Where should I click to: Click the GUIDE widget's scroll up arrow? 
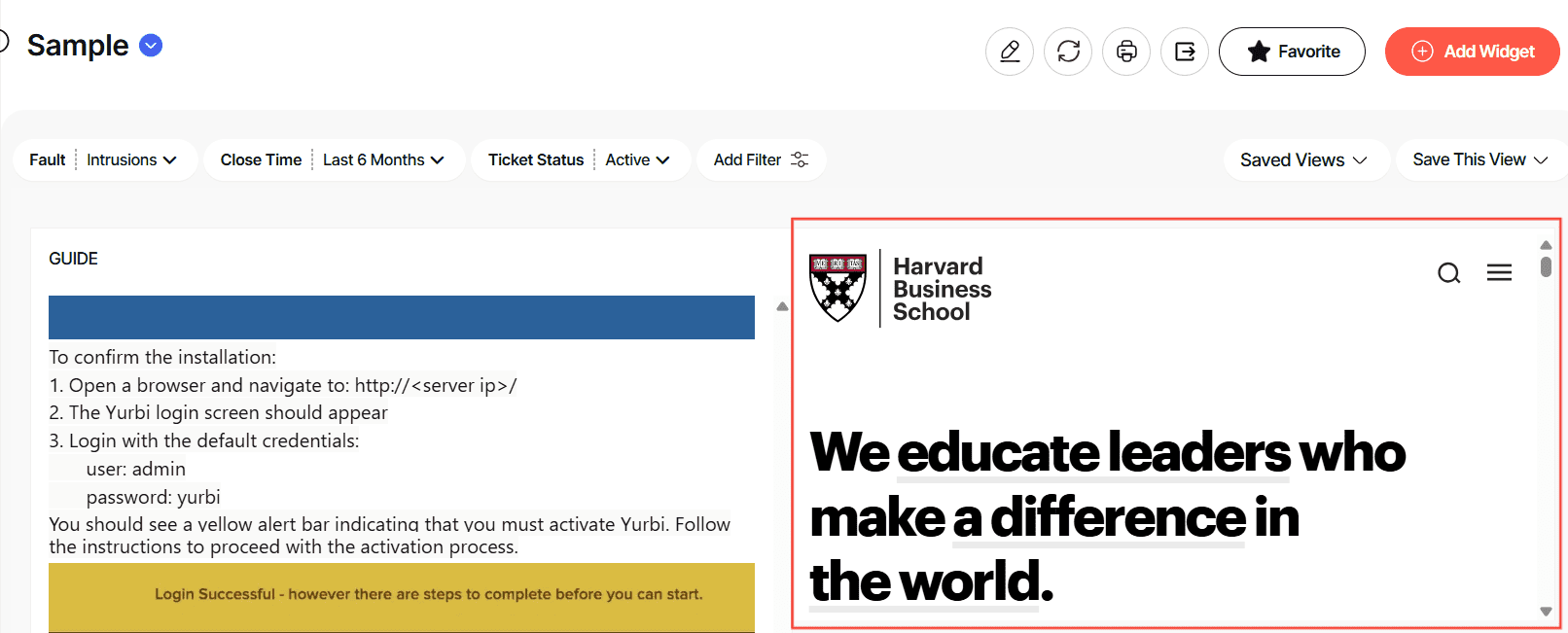(x=782, y=306)
